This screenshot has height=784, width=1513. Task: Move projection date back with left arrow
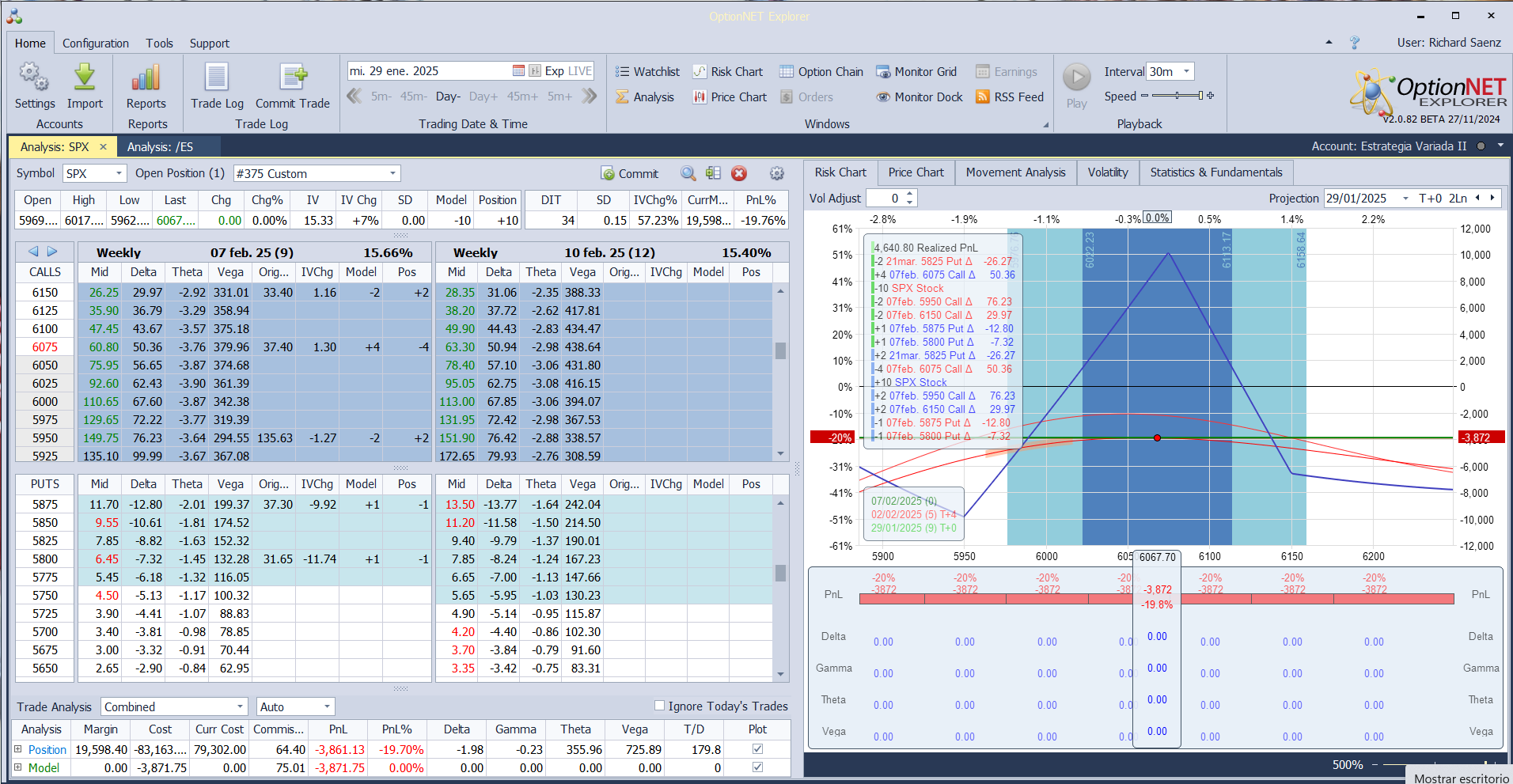point(1477,198)
